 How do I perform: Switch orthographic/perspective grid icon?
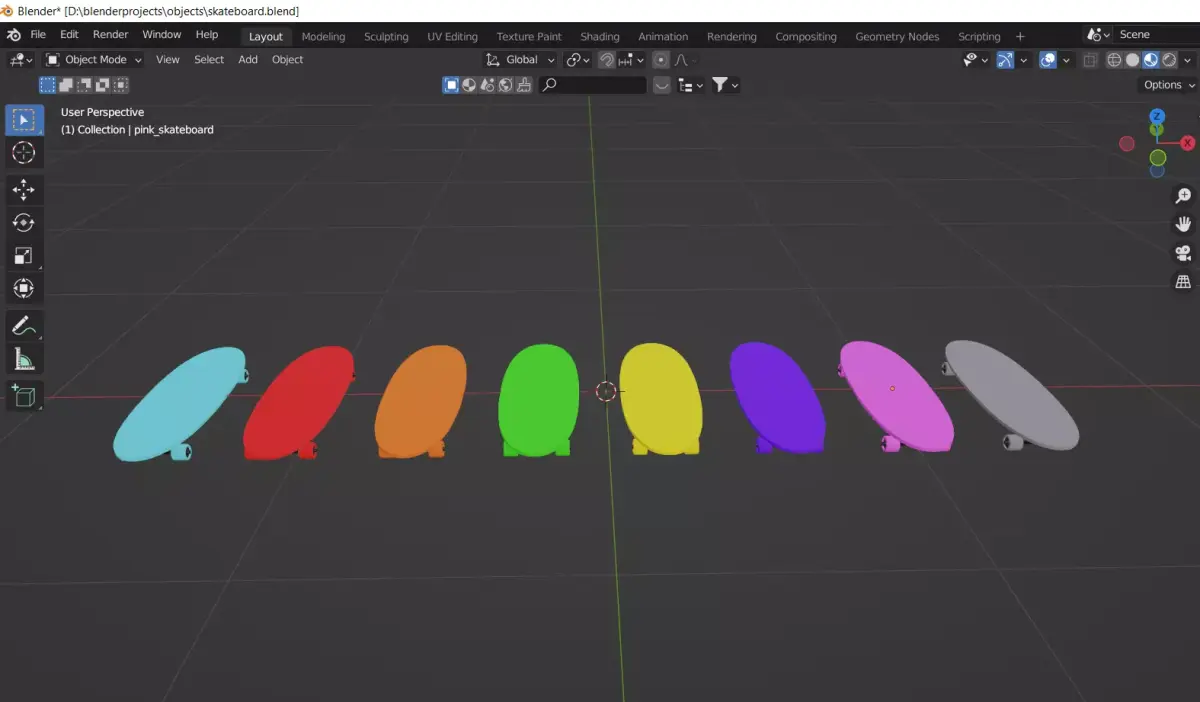(x=1183, y=282)
